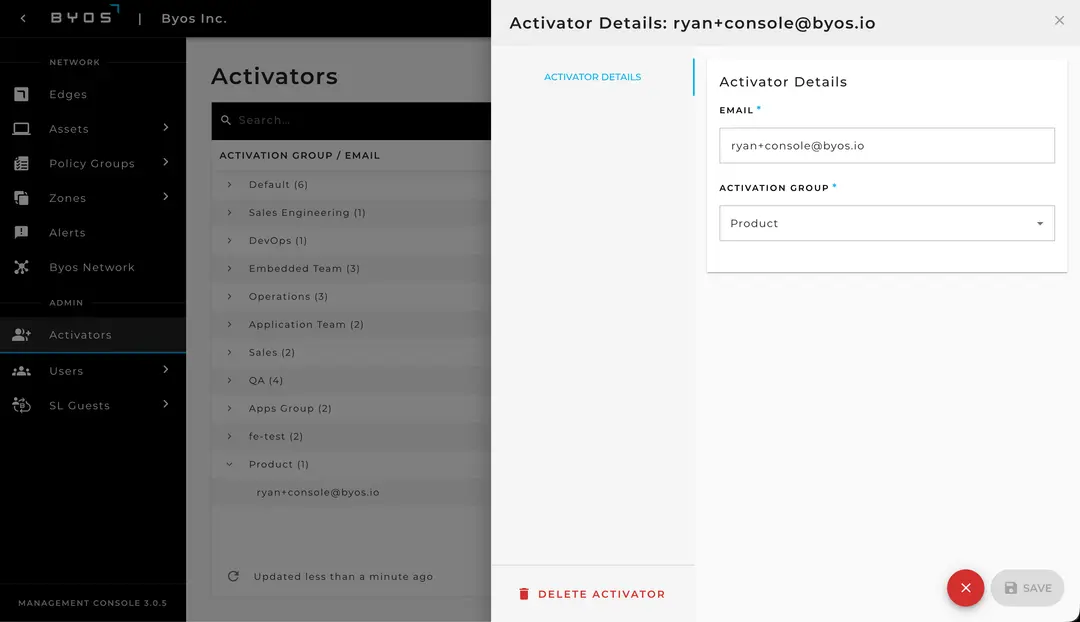Expand the Policy Groups submenu arrow
This screenshot has width=1080, height=622.
coord(165,162)
